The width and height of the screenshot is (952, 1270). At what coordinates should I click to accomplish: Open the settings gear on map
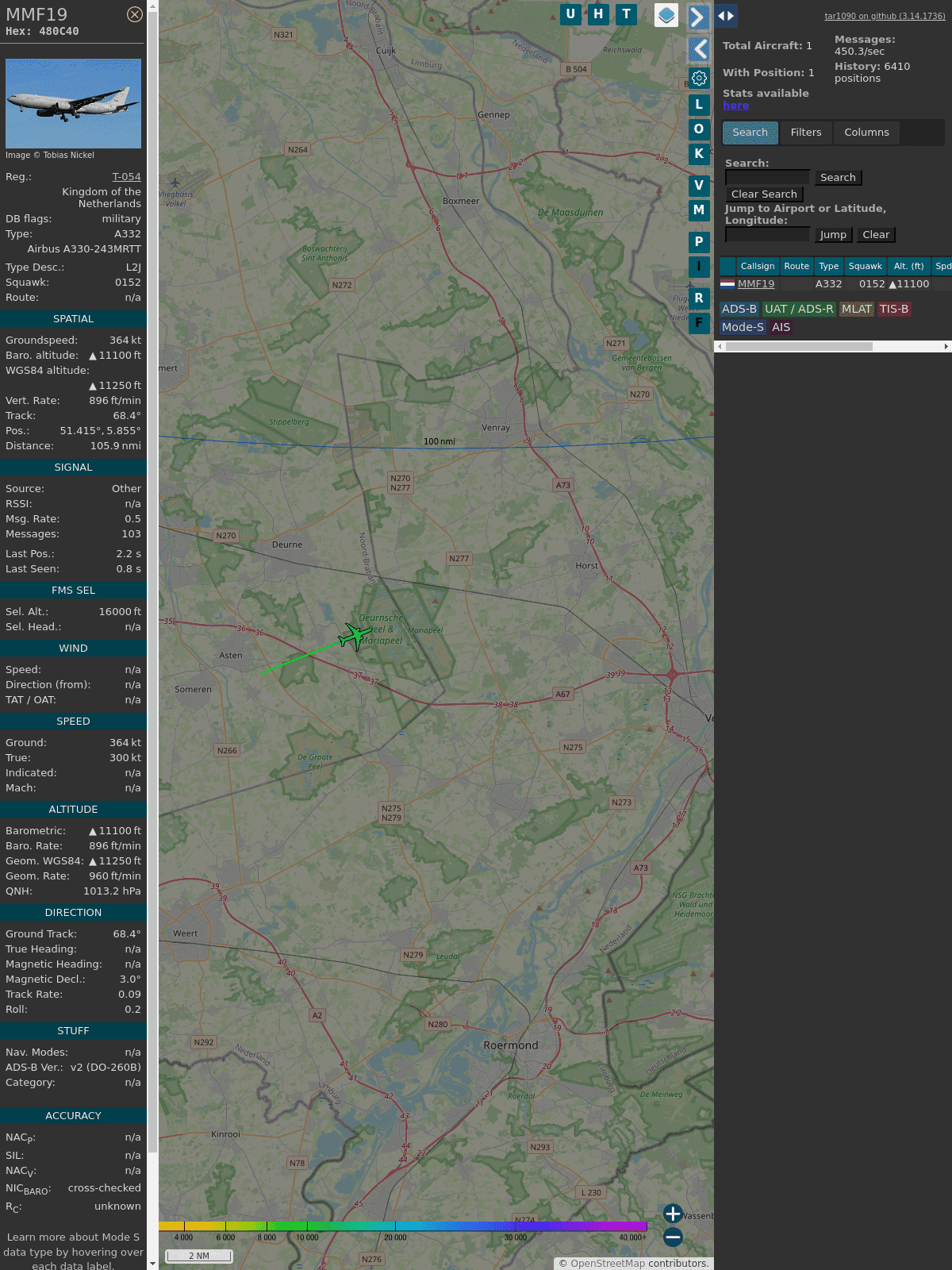coord(699,79)
